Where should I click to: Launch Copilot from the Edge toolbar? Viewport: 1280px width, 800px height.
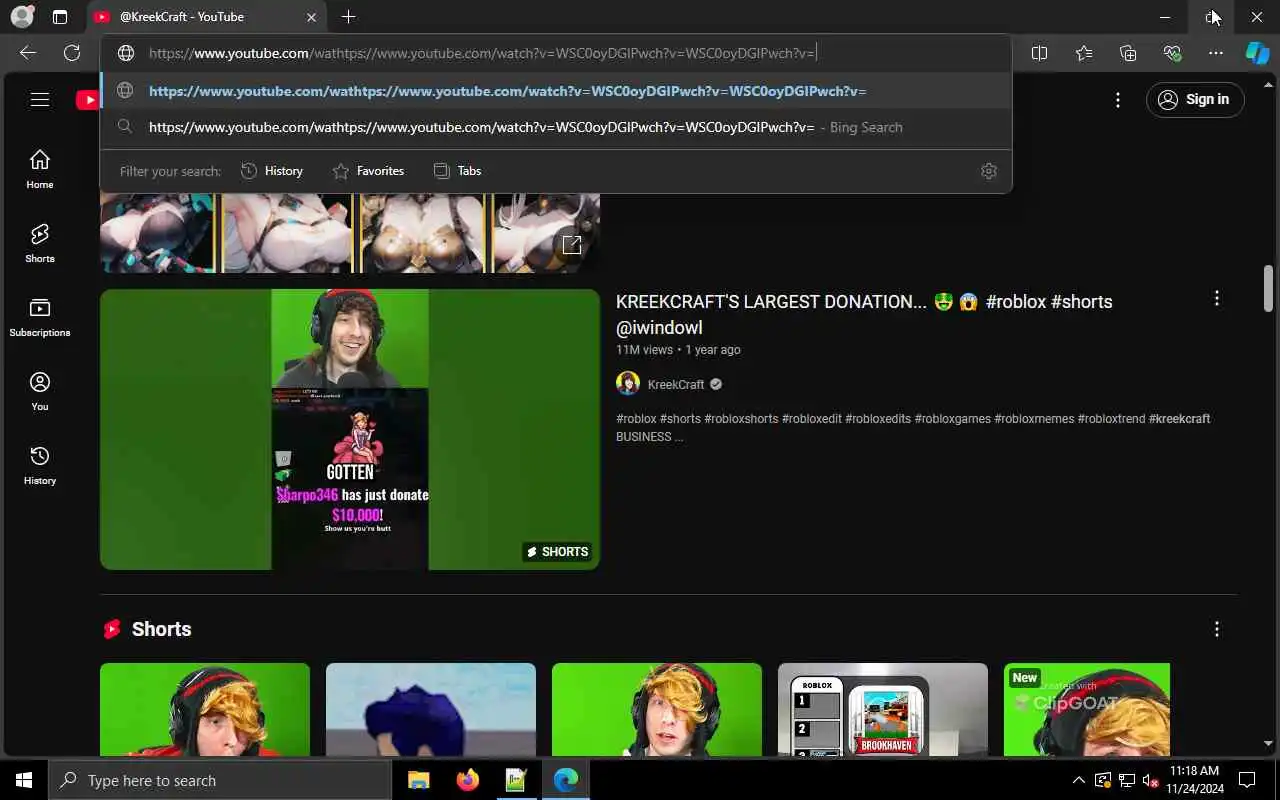pos(1257,53)
